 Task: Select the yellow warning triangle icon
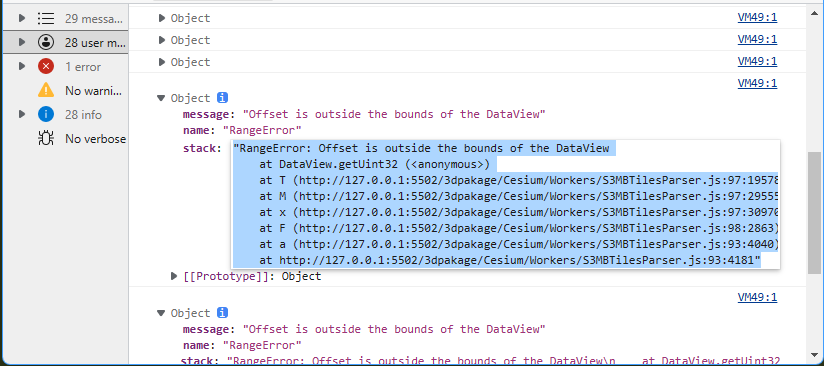(46, 90)
